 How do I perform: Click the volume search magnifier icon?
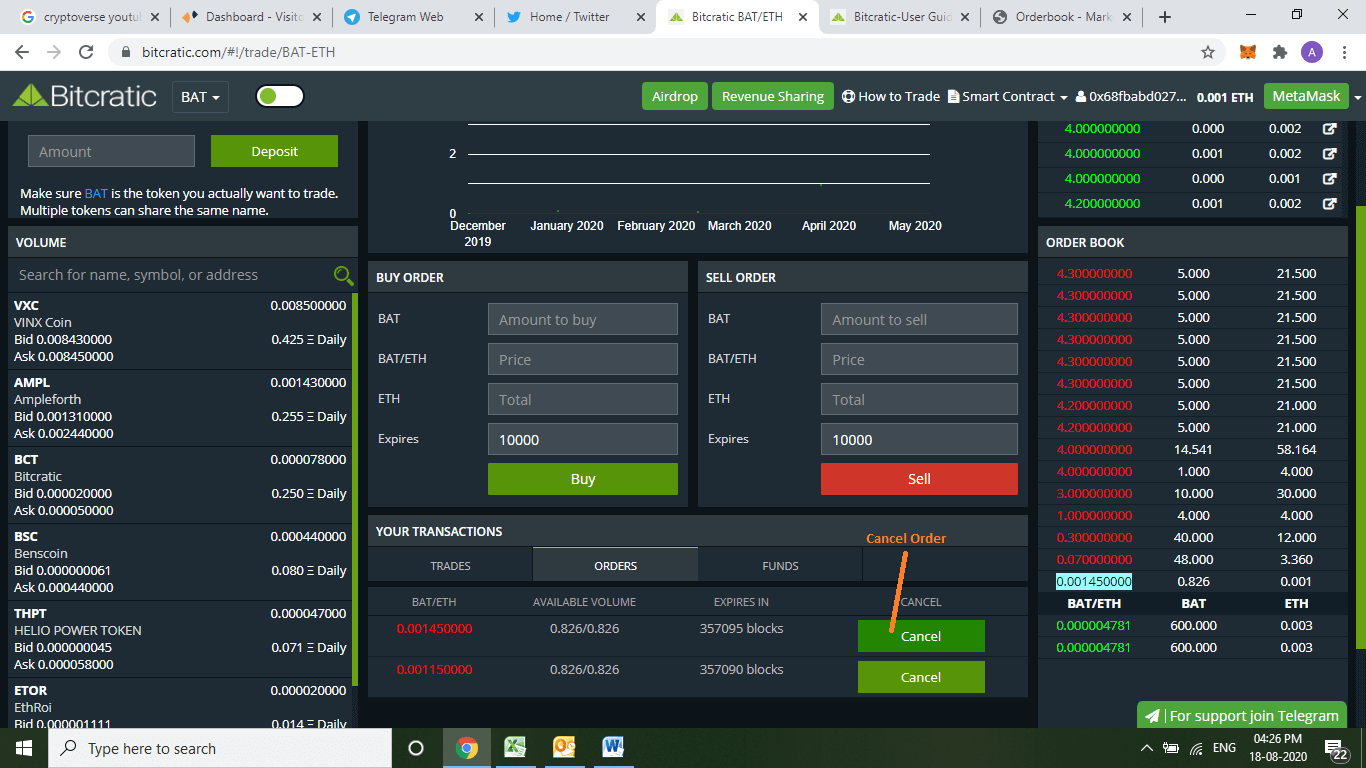pyautogui.click(x=343, y=275)
